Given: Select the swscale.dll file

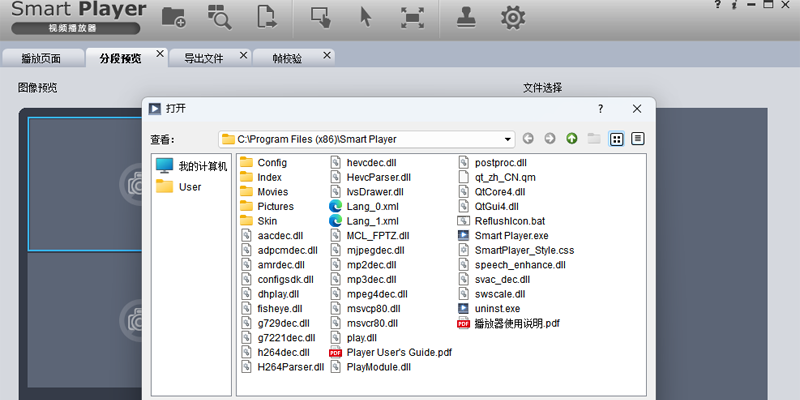Looking at the screenshot, I should point(492,294).
